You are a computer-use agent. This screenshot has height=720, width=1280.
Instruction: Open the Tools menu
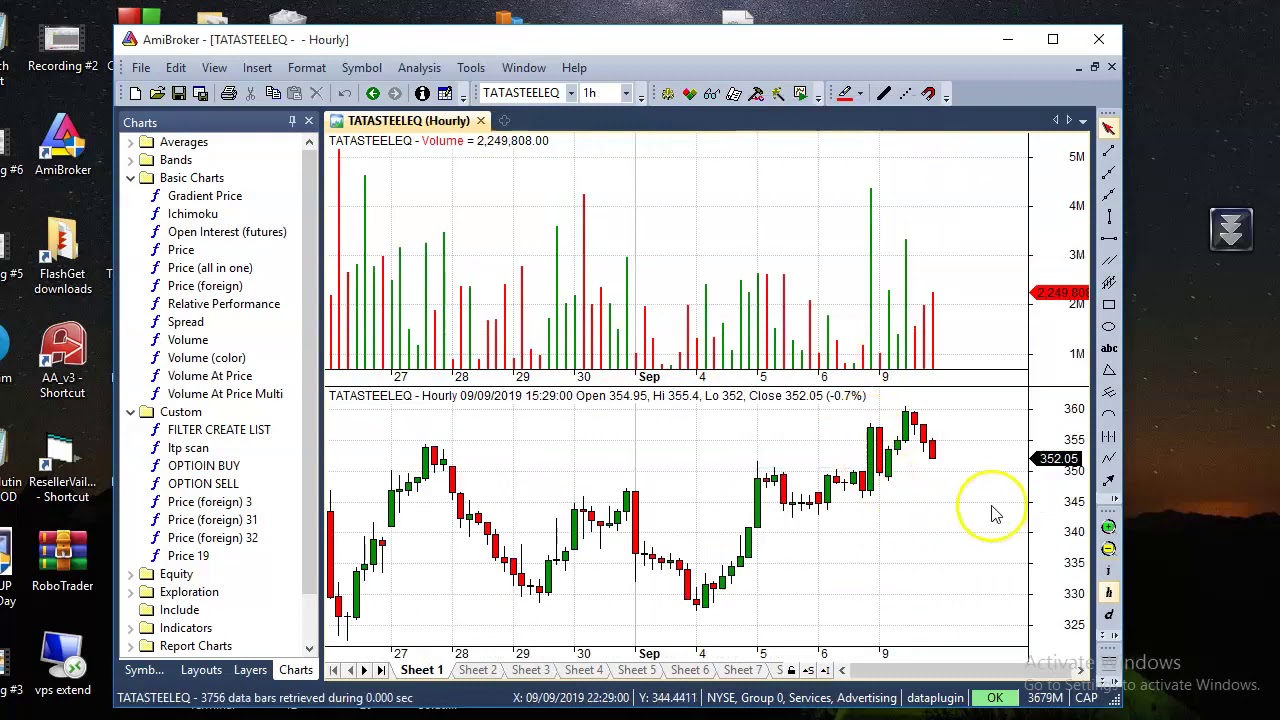[x=471, y=68]
